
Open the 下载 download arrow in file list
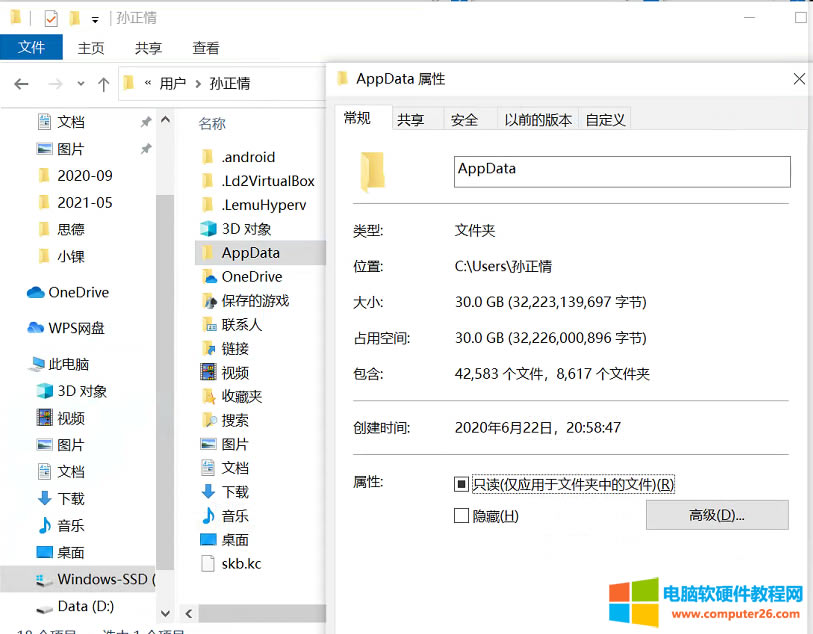click(x=208, y=492)
